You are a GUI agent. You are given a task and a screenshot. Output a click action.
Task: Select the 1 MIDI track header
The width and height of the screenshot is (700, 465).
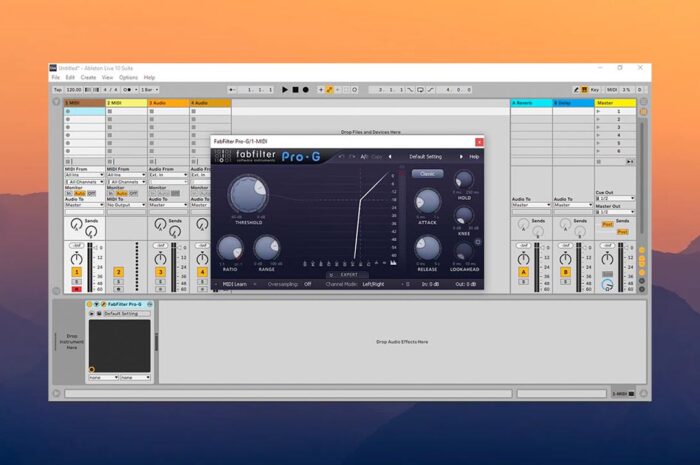point(84,103)
